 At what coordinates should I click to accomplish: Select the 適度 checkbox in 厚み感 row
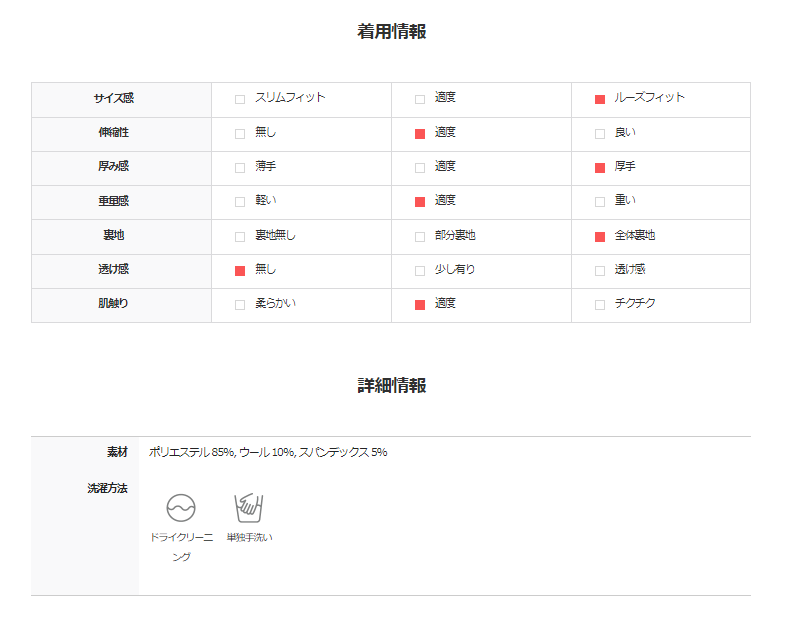click(420, 168)
